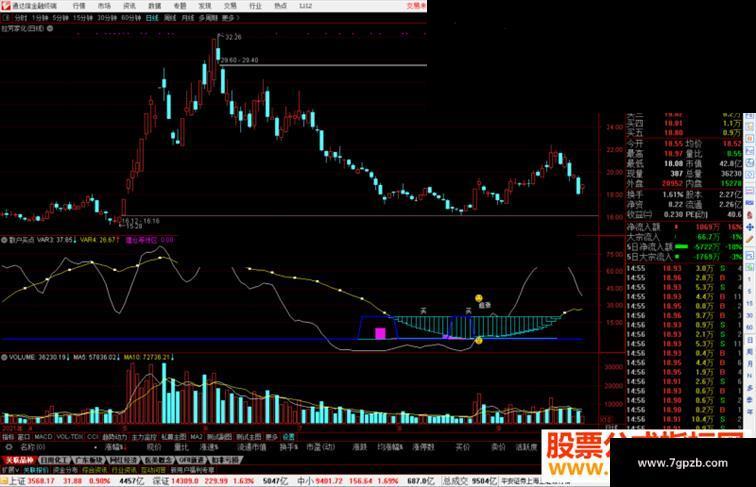Click the 周 period shortcut in right sidebar
756x487 pixels.
750,352
